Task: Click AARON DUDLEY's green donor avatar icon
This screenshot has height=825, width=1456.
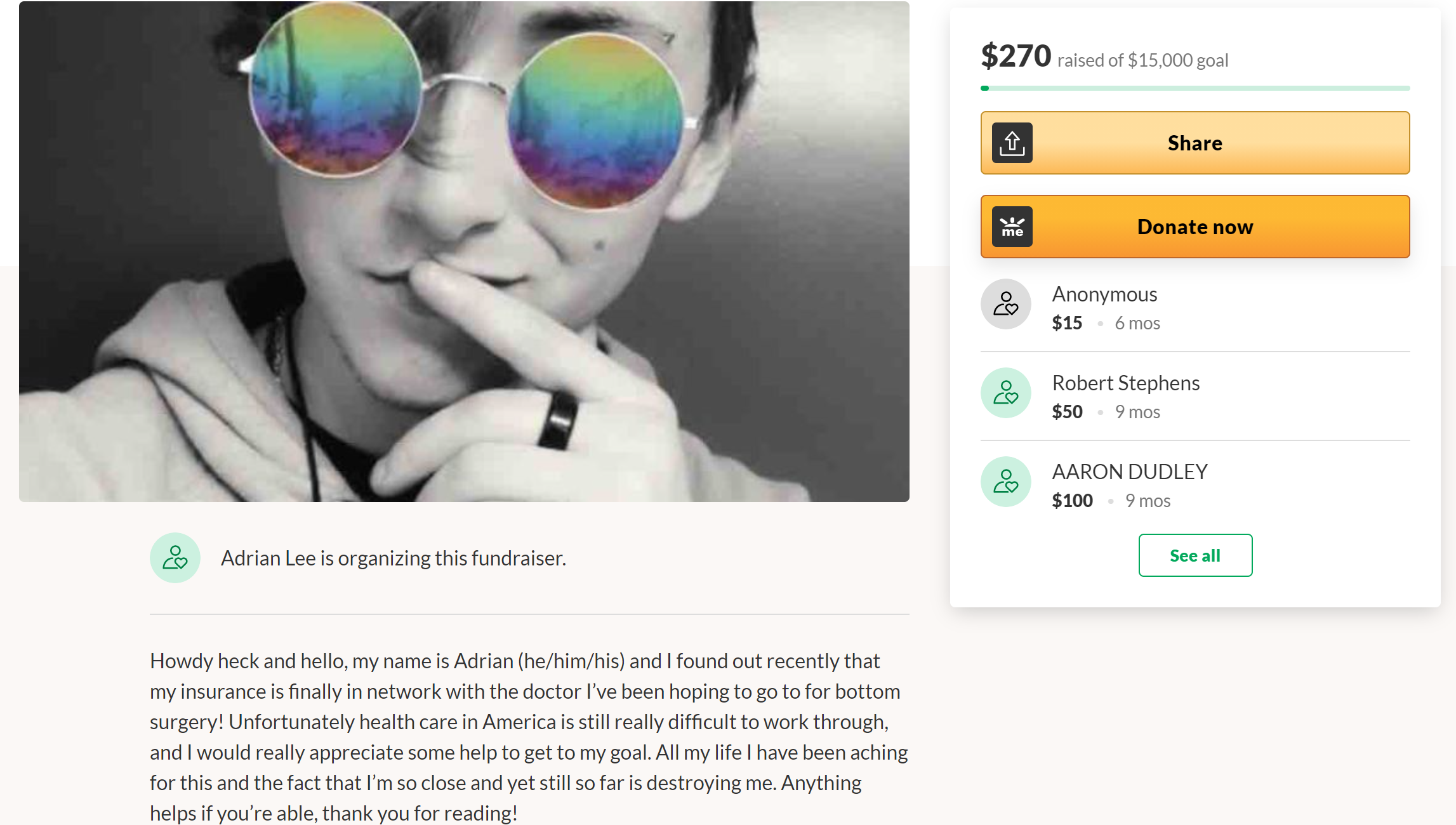Action: 1005,482
